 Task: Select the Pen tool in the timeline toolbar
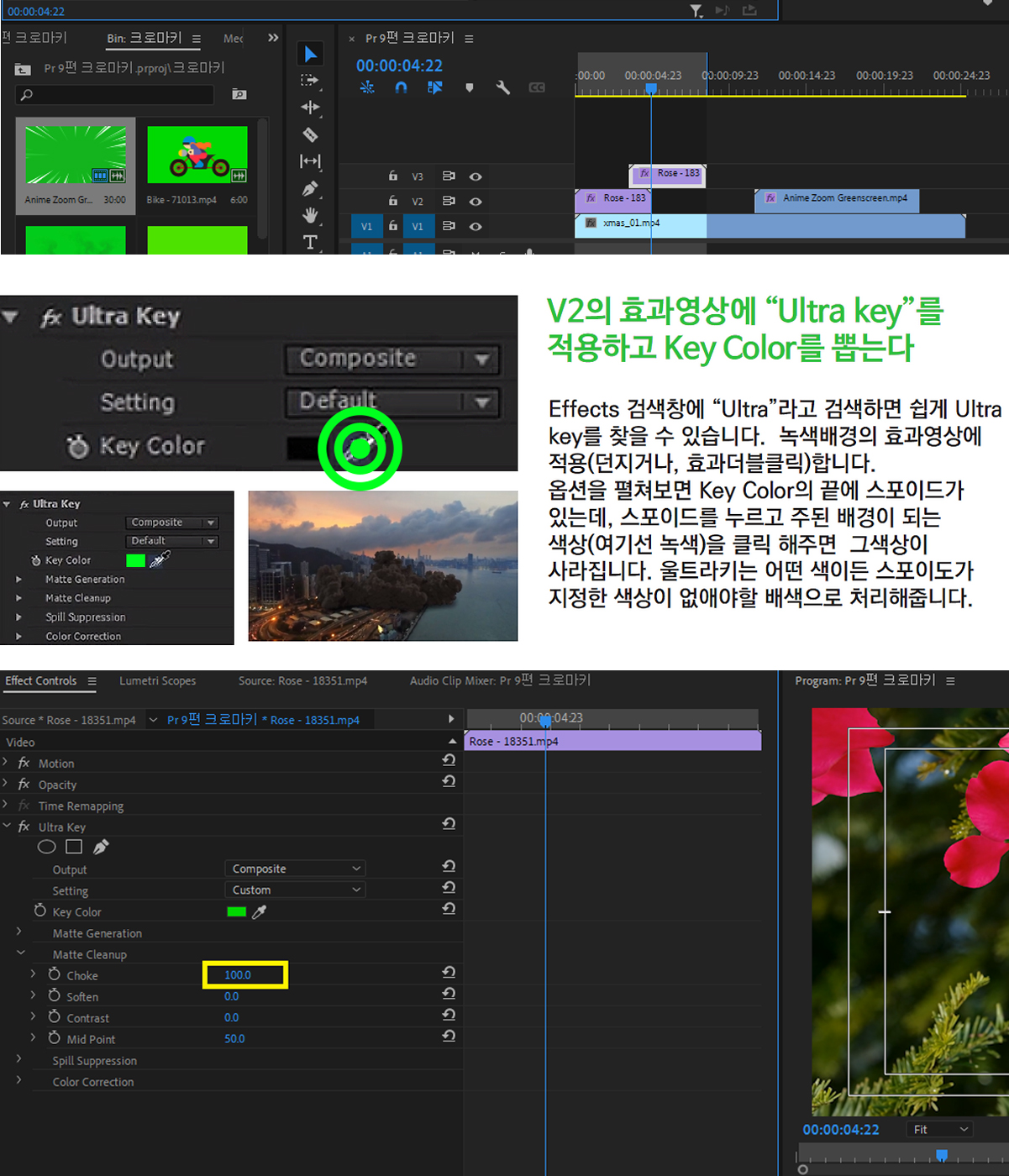310,188
